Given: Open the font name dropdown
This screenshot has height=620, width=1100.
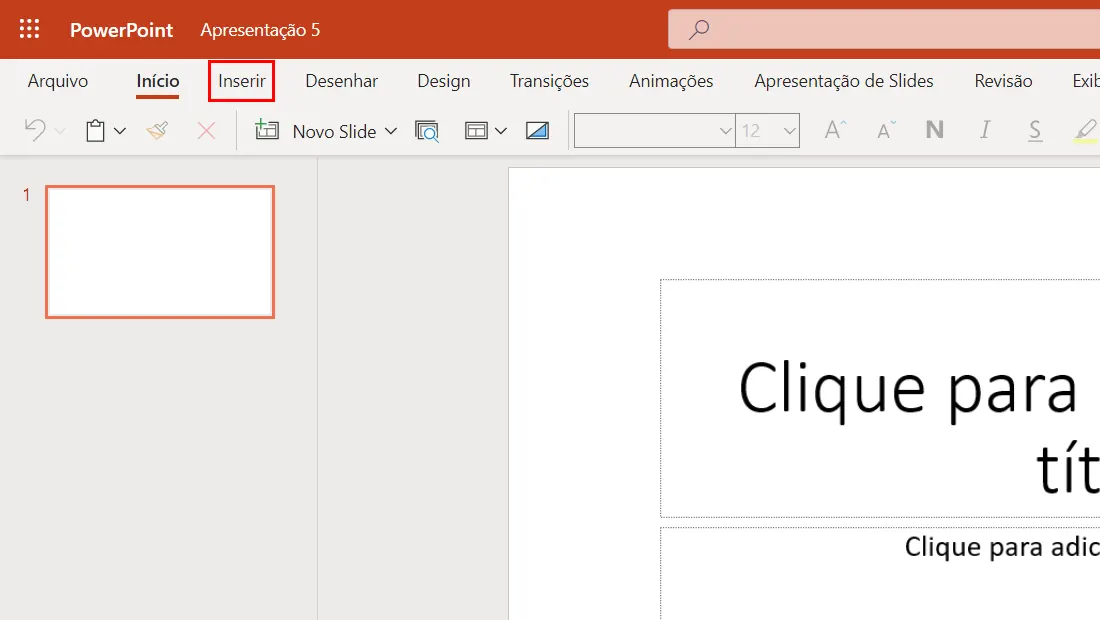Looking at the screenshot, I should pyautogui.click(x=655, y=130).
